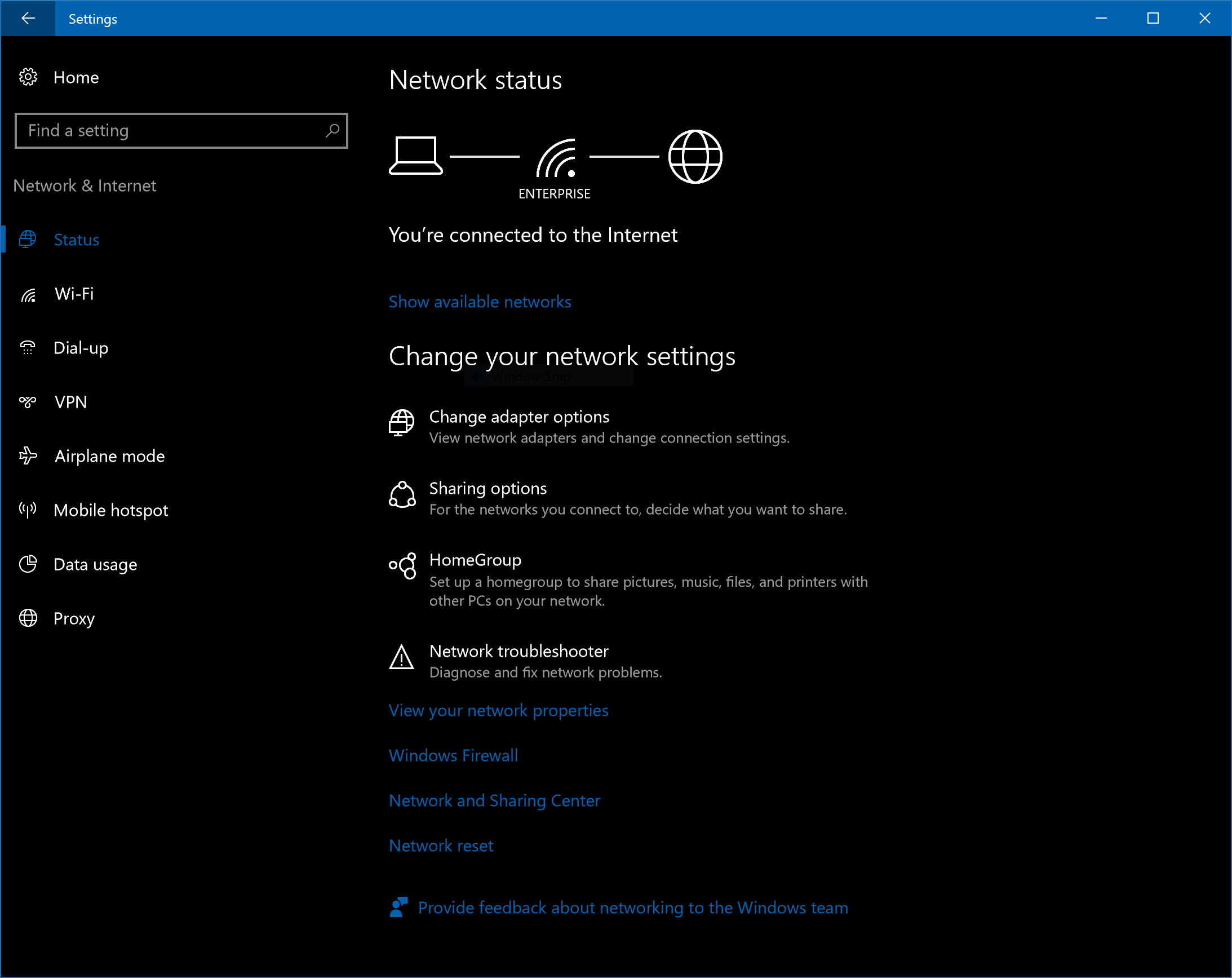Image resolution: width=1232 pixels, height=978 pixels.
Task: Click the Network reset link
Action: pyautogui.click(x=441, y=846)
